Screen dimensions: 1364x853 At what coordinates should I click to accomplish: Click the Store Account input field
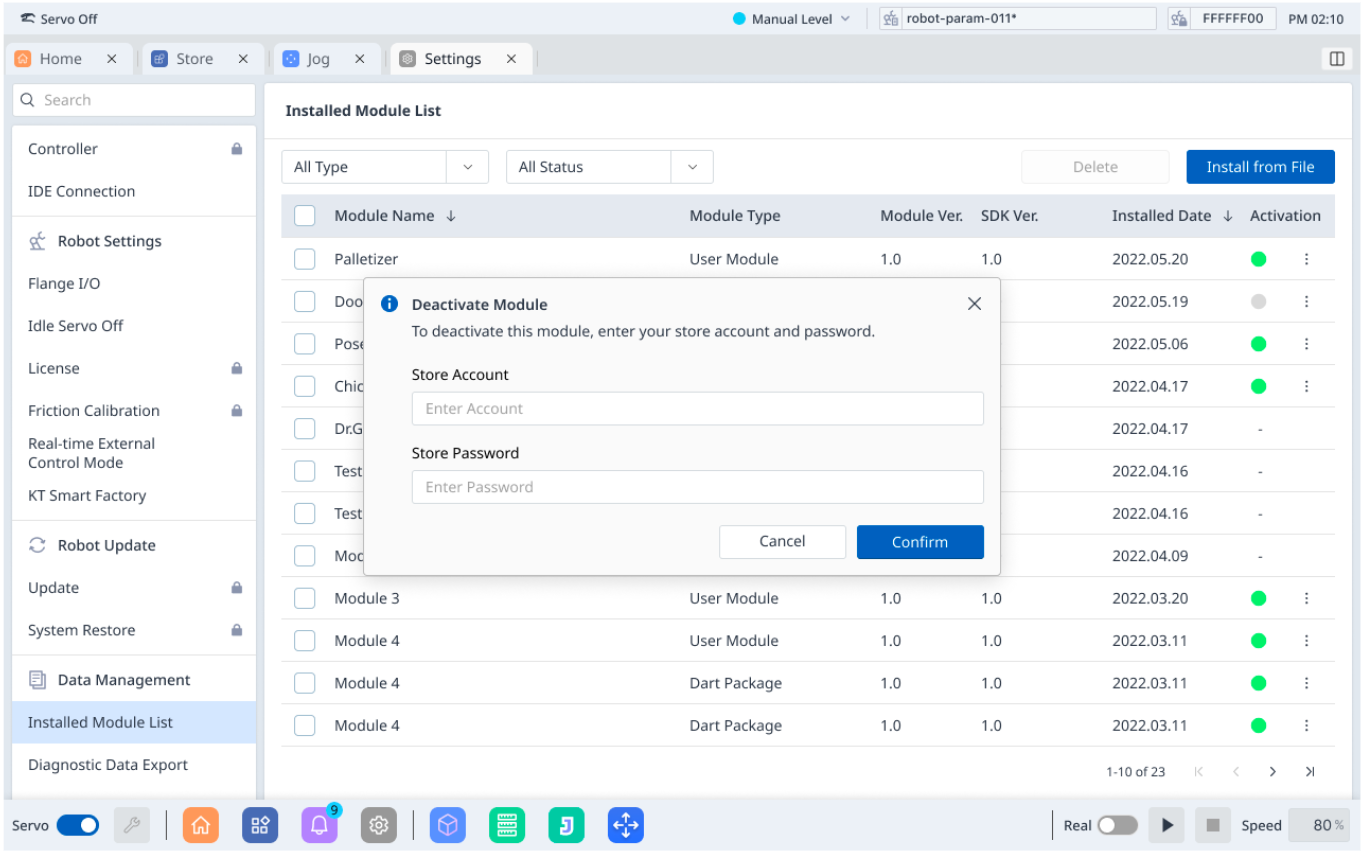[697, 408]
